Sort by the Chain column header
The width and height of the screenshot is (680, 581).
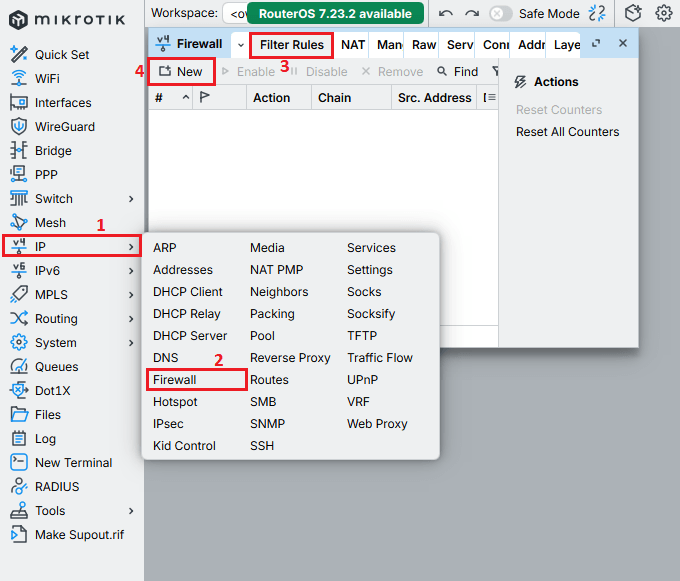351,98
